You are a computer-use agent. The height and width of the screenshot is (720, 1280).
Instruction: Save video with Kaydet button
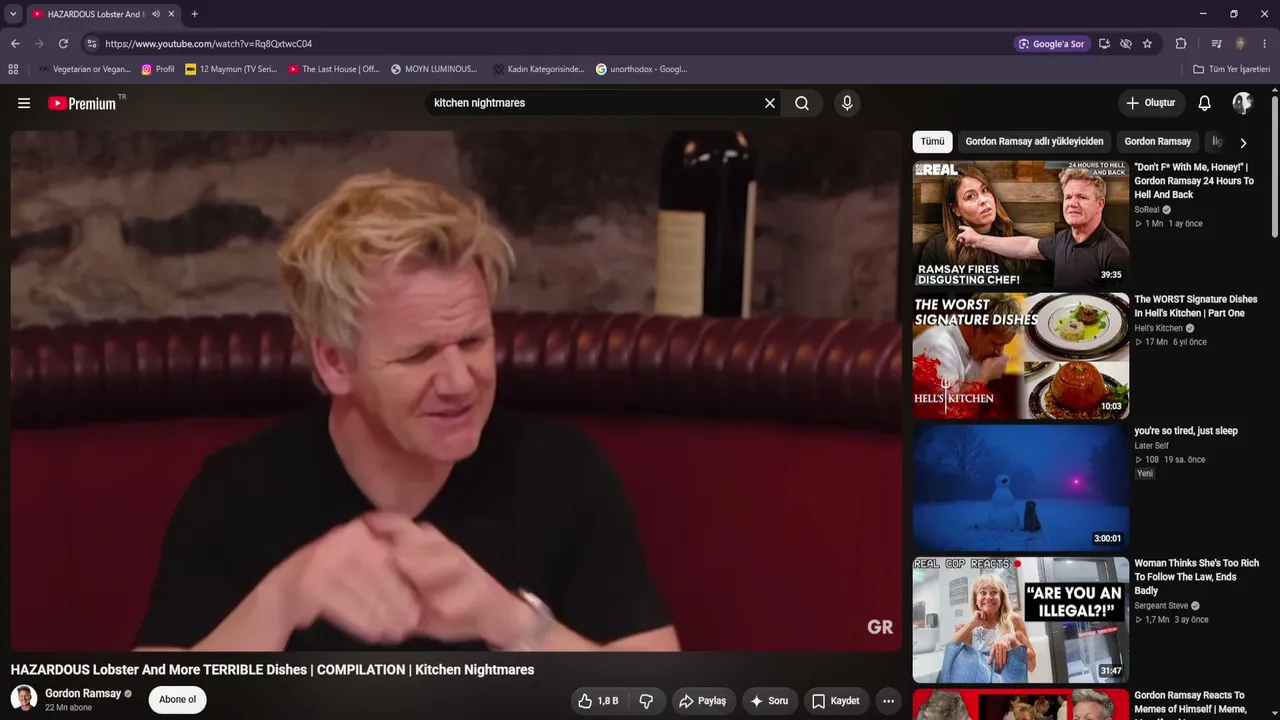point(836,701)
